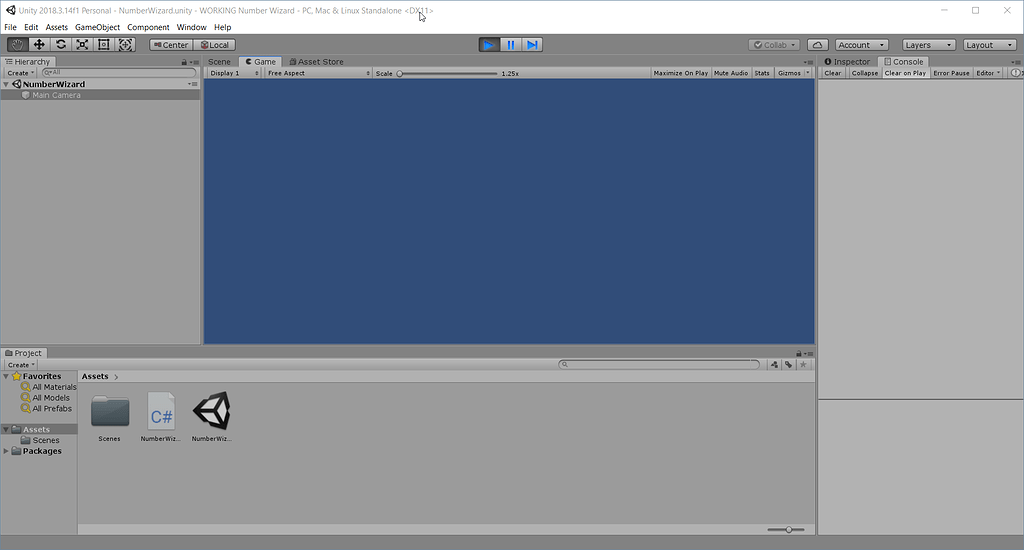Open the cloud services panel icon
1024x550 pixels.
click(x=818, y=45)
